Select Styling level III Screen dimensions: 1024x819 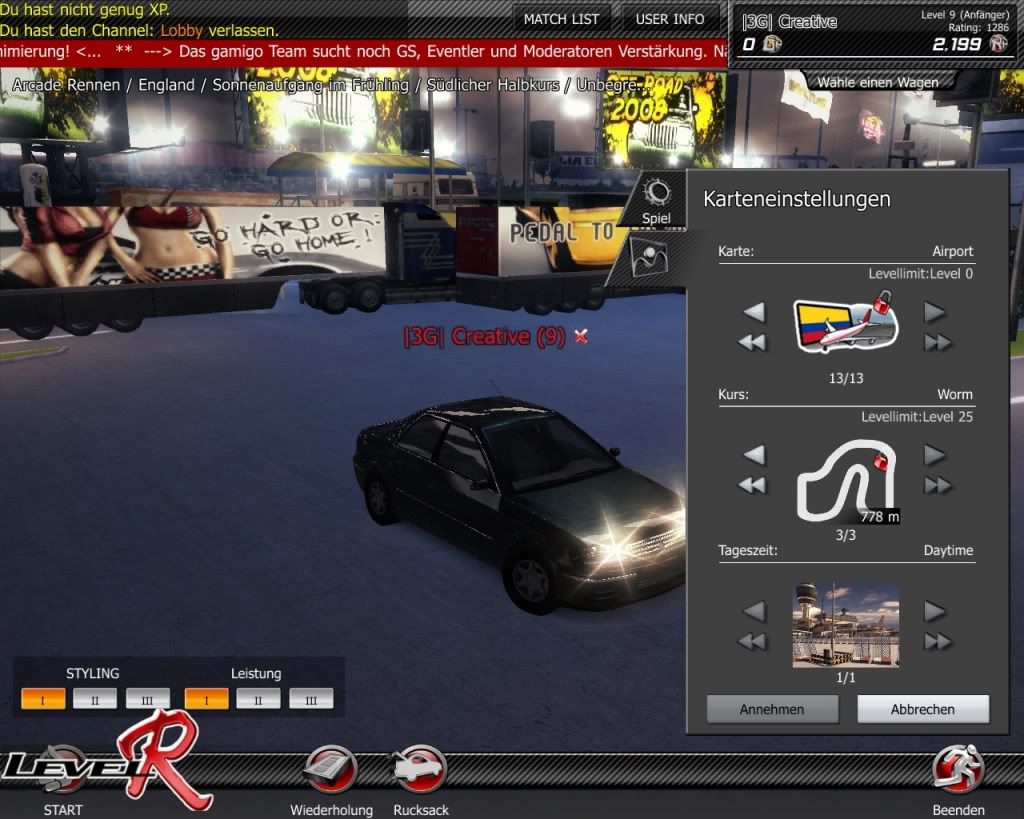point(148,699)
